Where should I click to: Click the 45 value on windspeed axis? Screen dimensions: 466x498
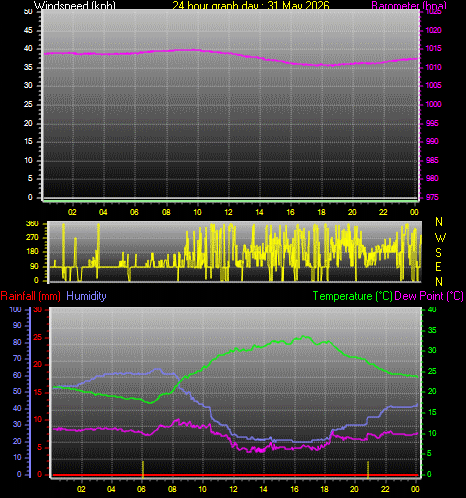(28, 30)
